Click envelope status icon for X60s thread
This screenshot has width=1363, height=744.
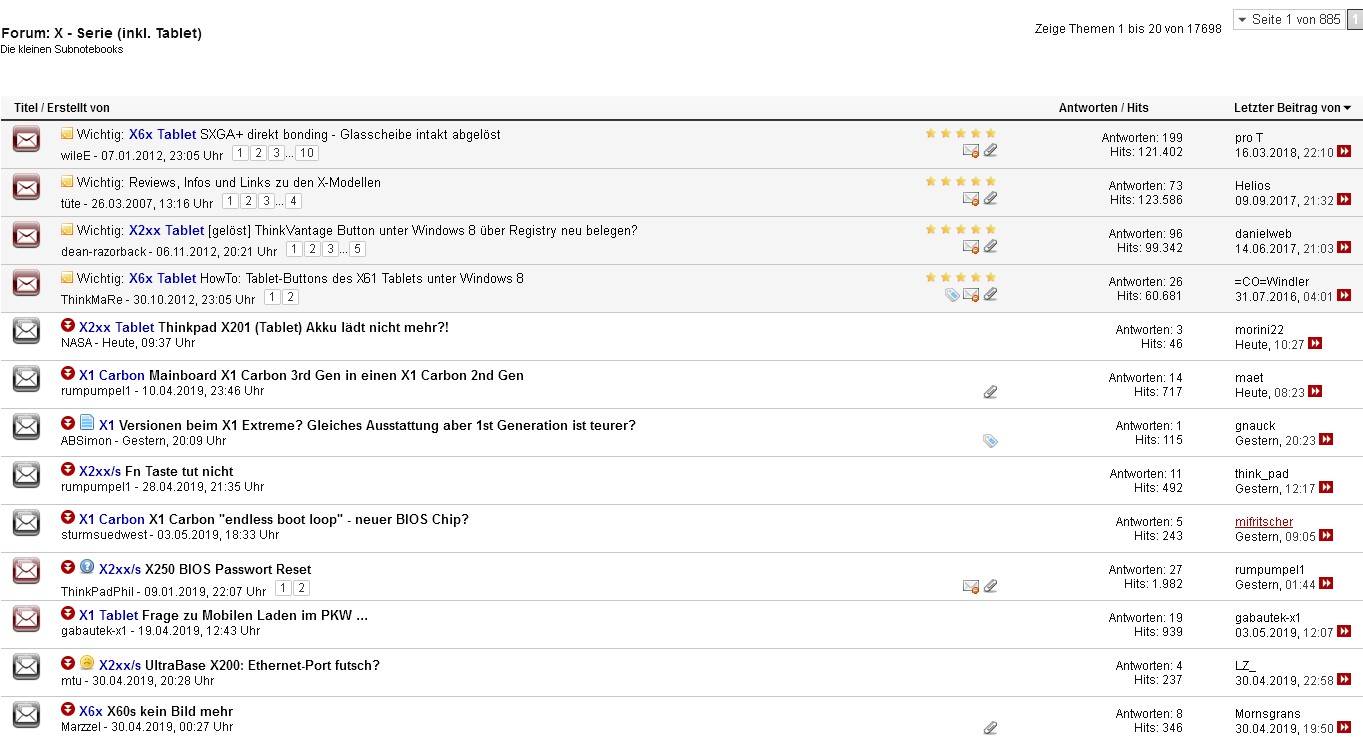pos(26,714)
